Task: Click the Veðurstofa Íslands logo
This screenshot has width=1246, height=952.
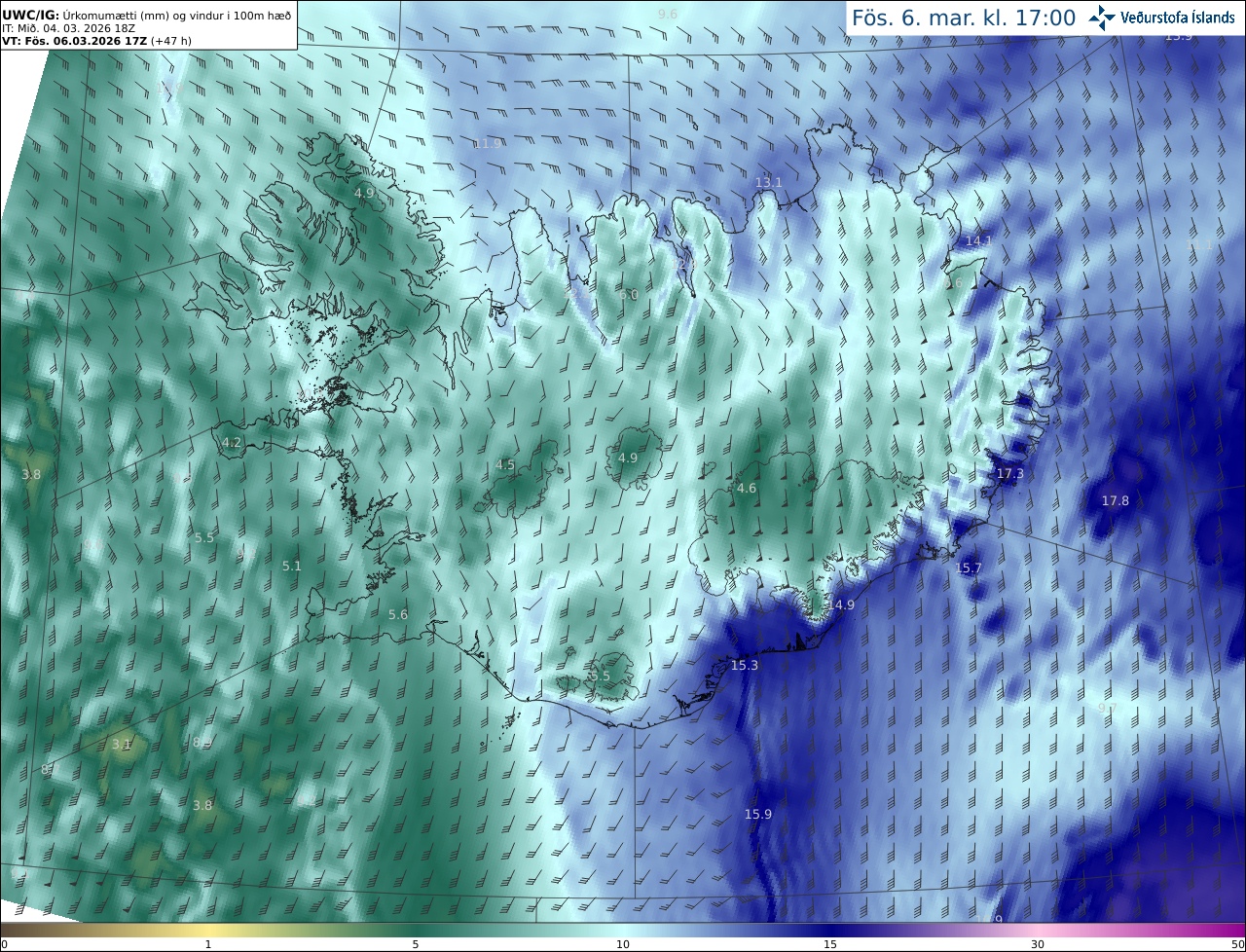Action: pyautogui.click(x=1161, y=18)
